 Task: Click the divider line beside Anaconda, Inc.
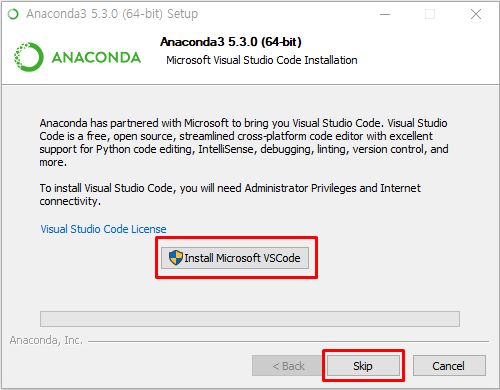coord(288,341)
